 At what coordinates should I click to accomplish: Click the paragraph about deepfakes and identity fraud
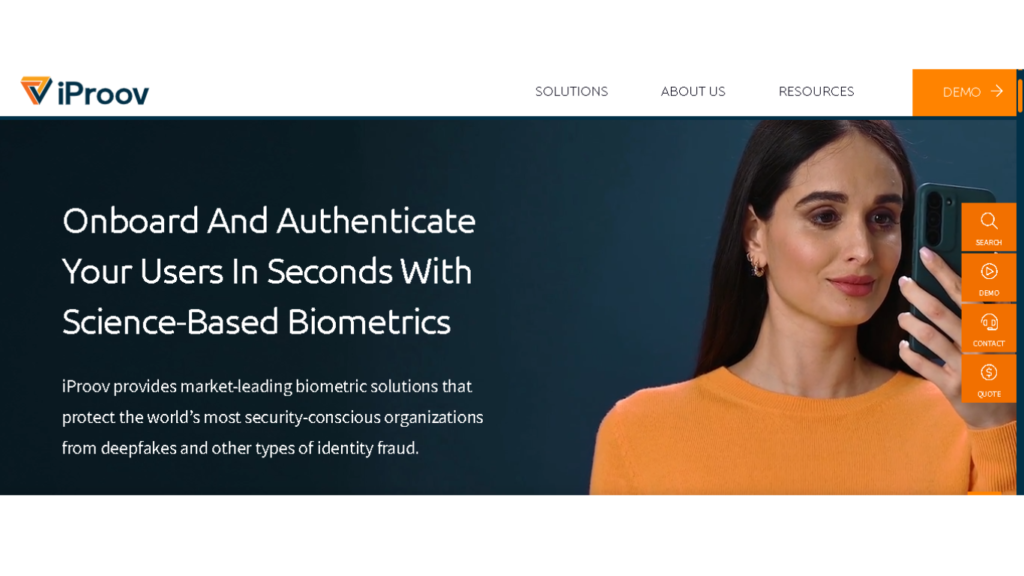pos(272,417)
